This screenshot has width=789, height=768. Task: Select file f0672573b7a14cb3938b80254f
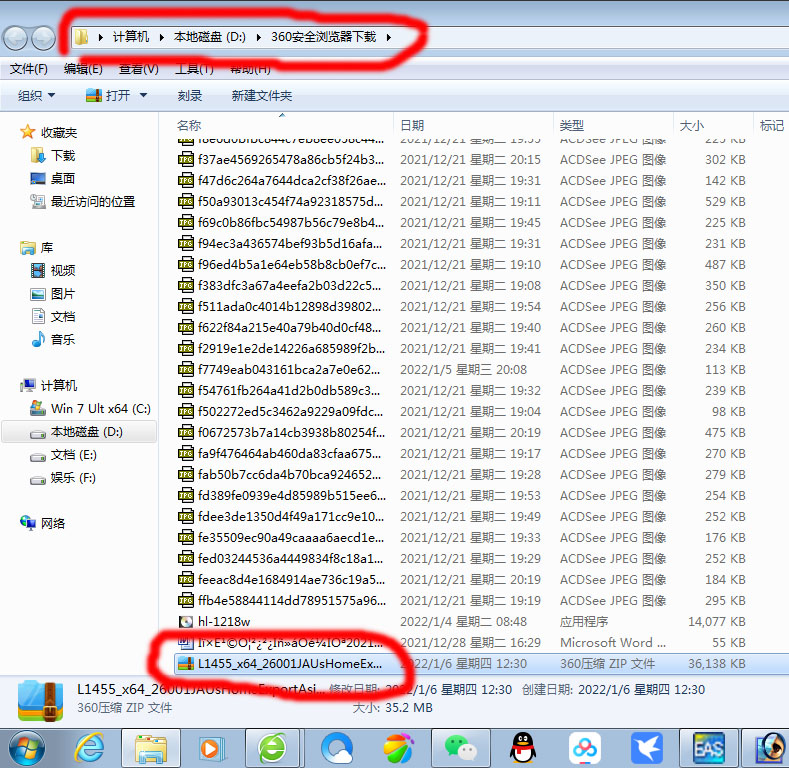(291, 433)
